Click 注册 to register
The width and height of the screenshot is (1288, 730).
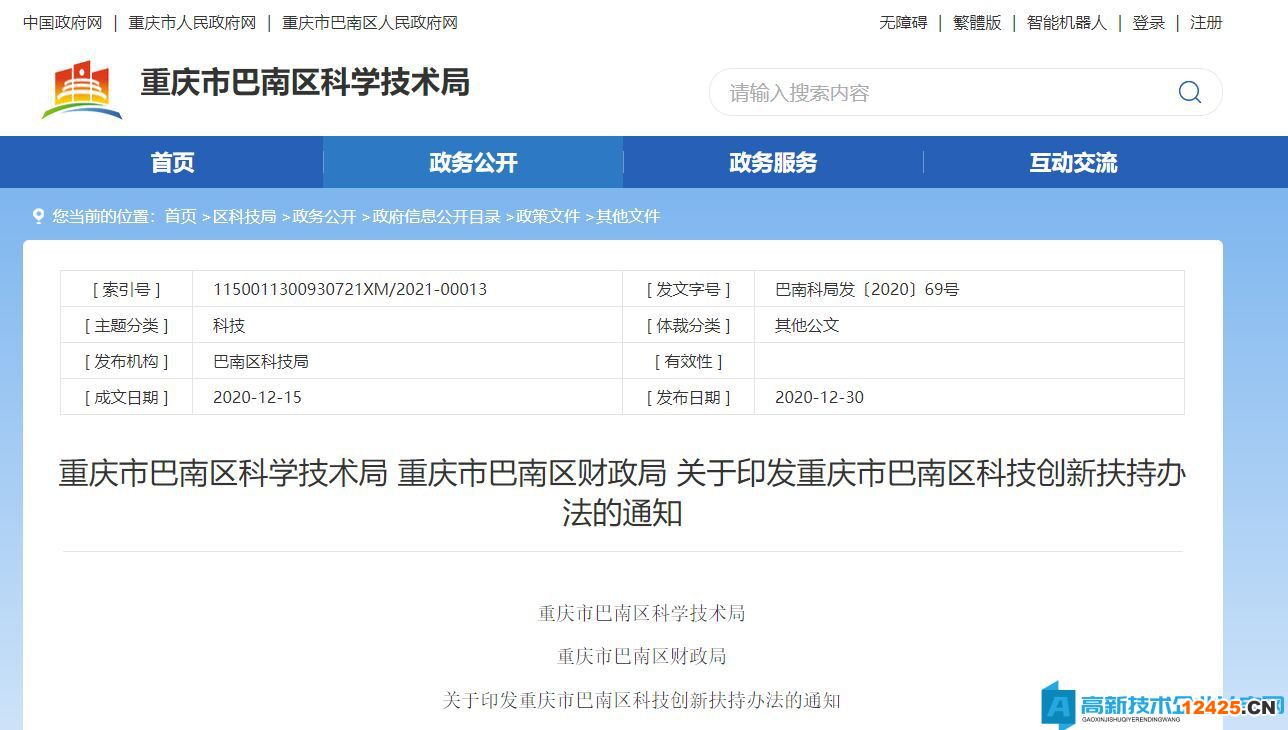pos(1204,22)
